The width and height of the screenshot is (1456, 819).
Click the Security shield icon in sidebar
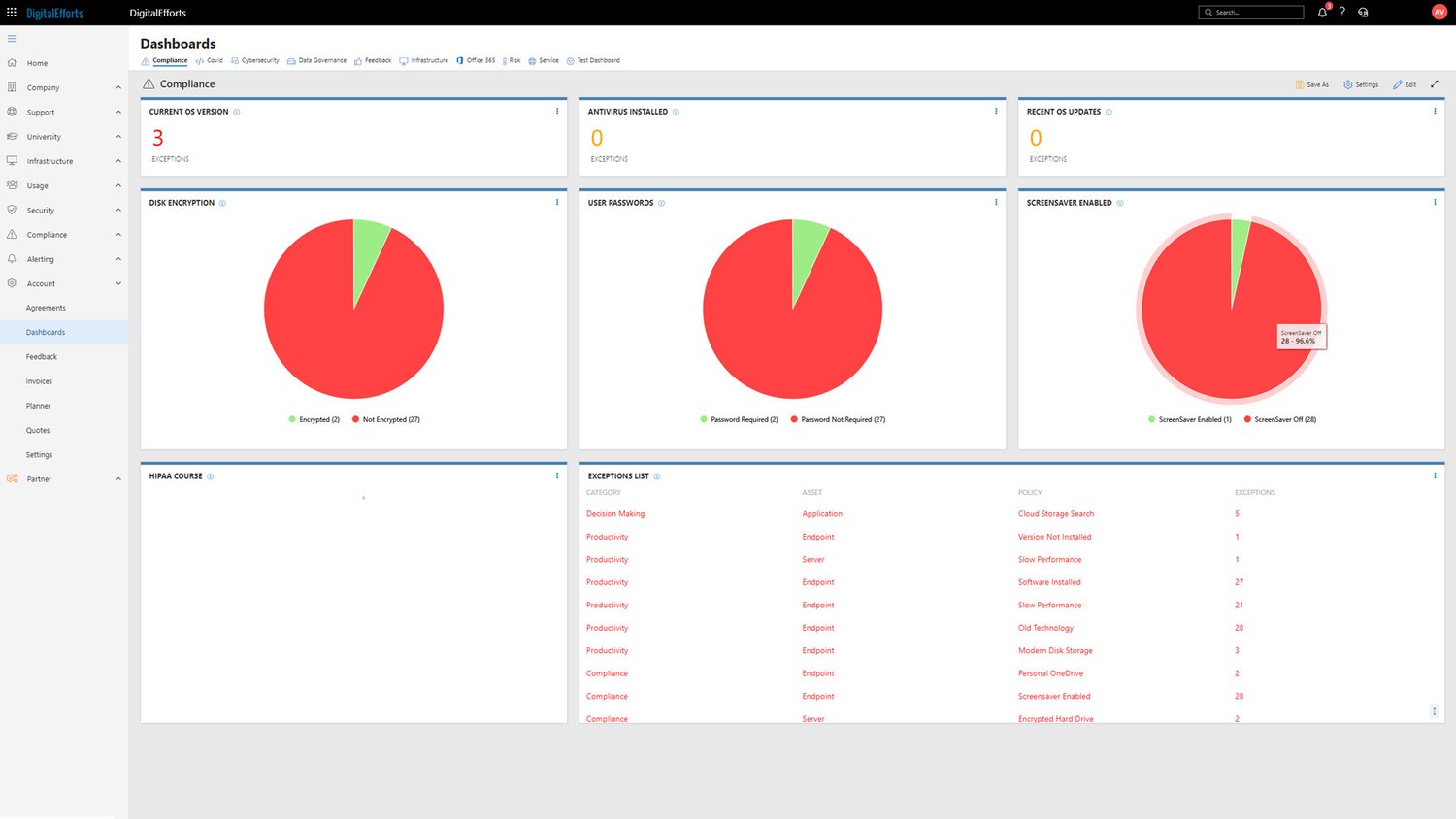(x=11, y=210)
